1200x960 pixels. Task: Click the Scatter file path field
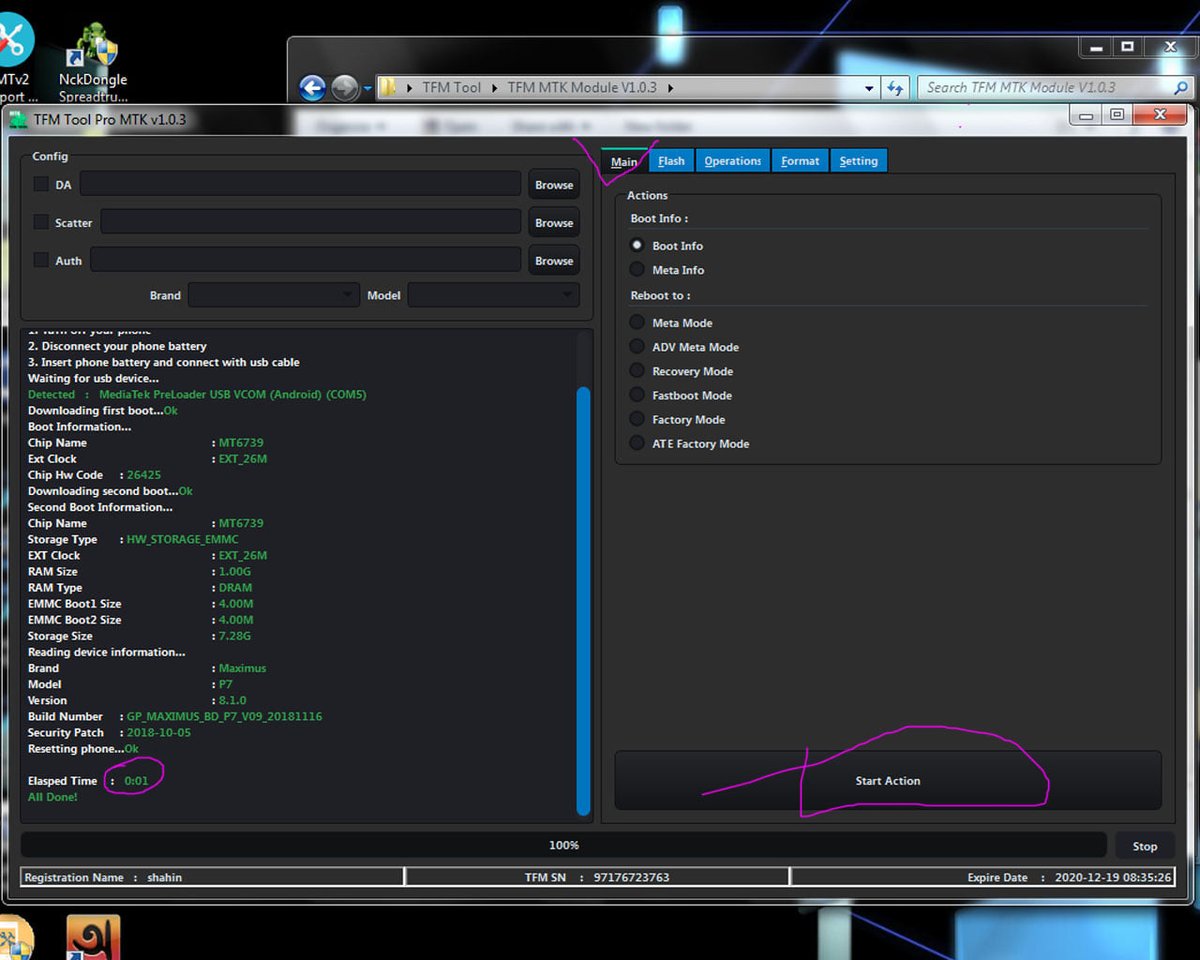[x=310, y=222]
